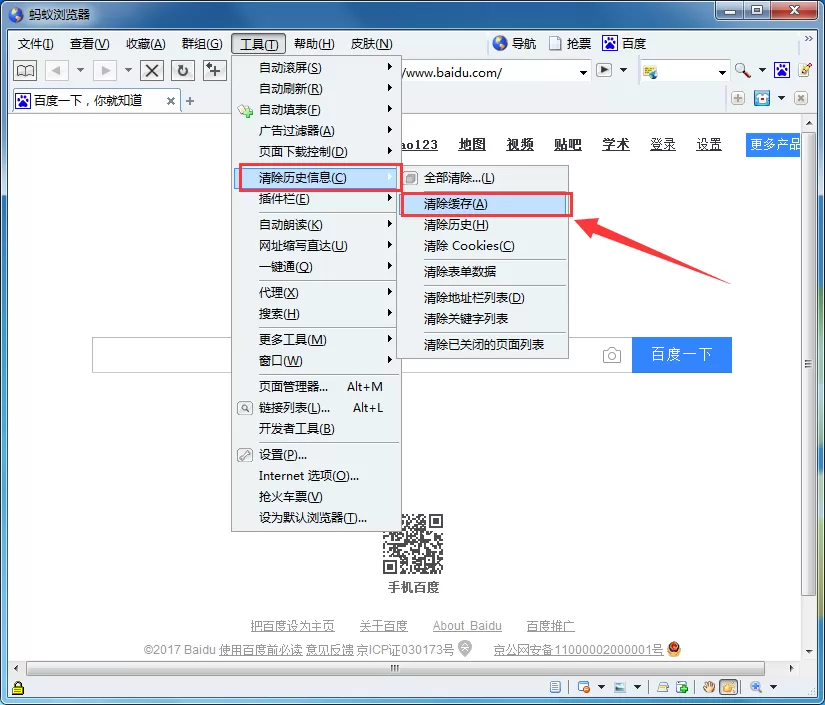
Task: Open a new page with the plus-arrow toolbar icon
Action: 214,70
